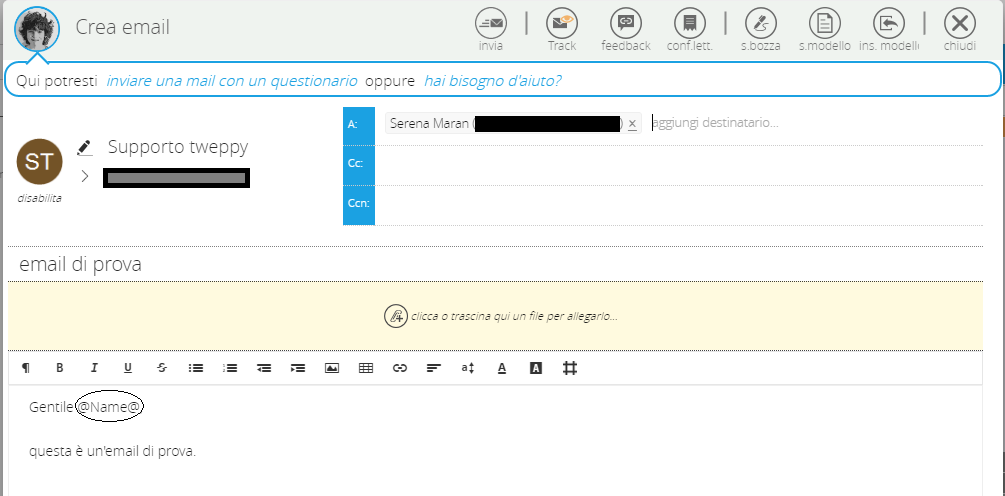Screen dimensions: 1005x496
Task: Toggle read receipt conf.lett. option
Action: pos(689,23)
